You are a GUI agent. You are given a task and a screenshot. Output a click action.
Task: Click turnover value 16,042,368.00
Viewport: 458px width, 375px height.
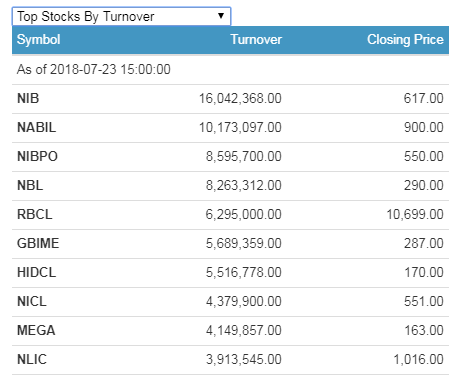(240, 98)
